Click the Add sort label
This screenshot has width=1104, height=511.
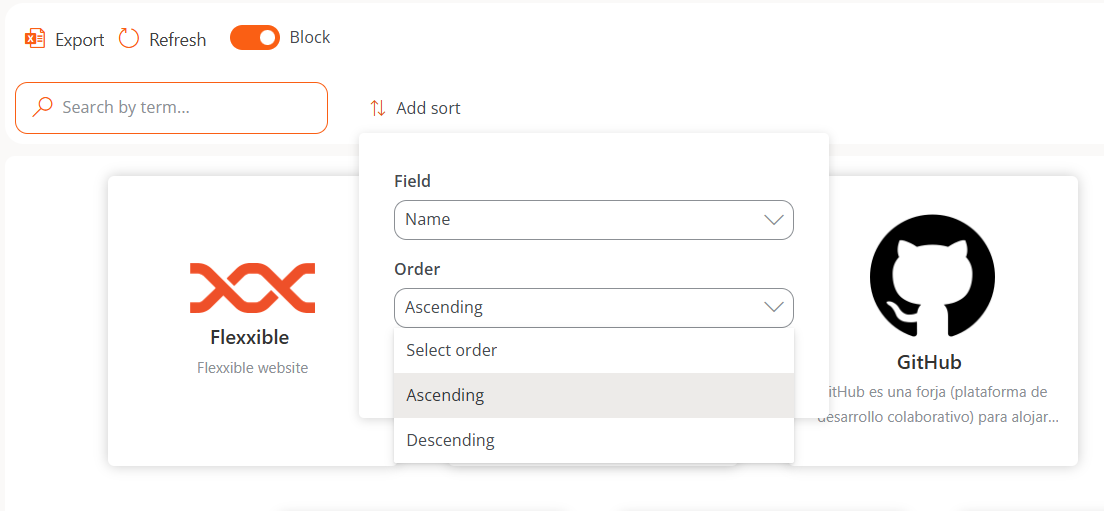428,108
